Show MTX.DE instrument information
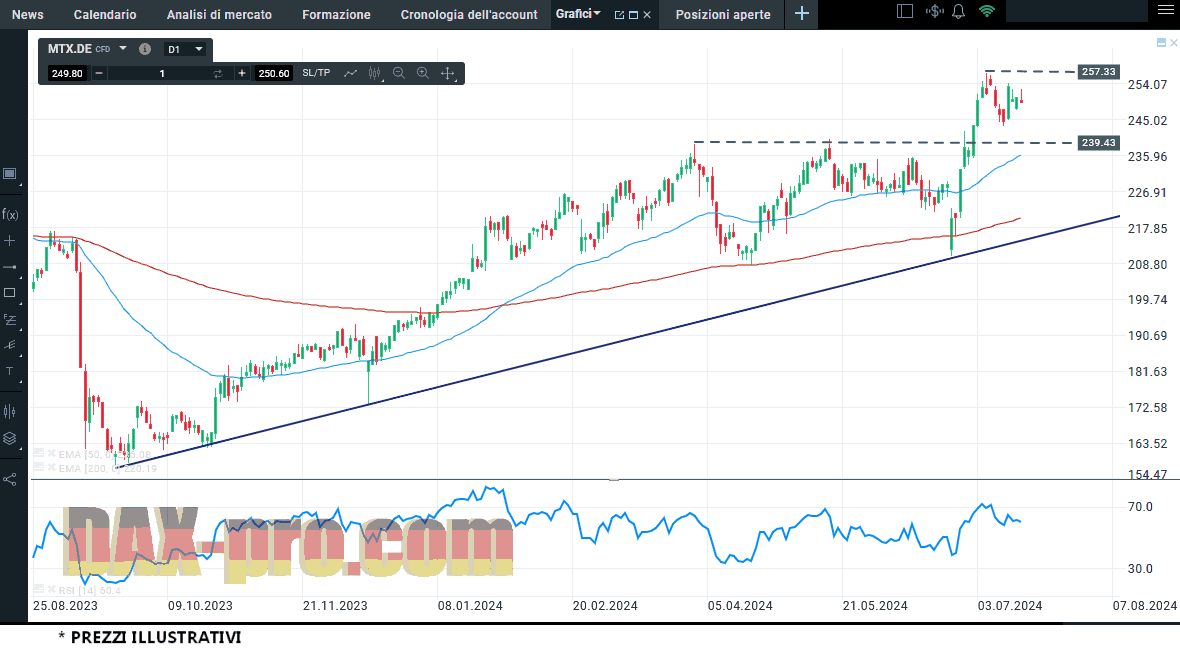The image size is (1180, 648). (145, 49)
